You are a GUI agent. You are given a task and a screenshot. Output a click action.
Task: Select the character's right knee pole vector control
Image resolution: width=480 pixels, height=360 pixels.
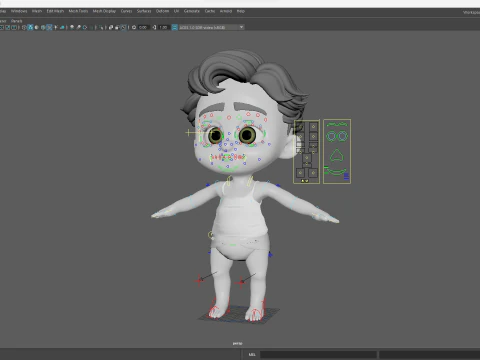pos(199,280)
